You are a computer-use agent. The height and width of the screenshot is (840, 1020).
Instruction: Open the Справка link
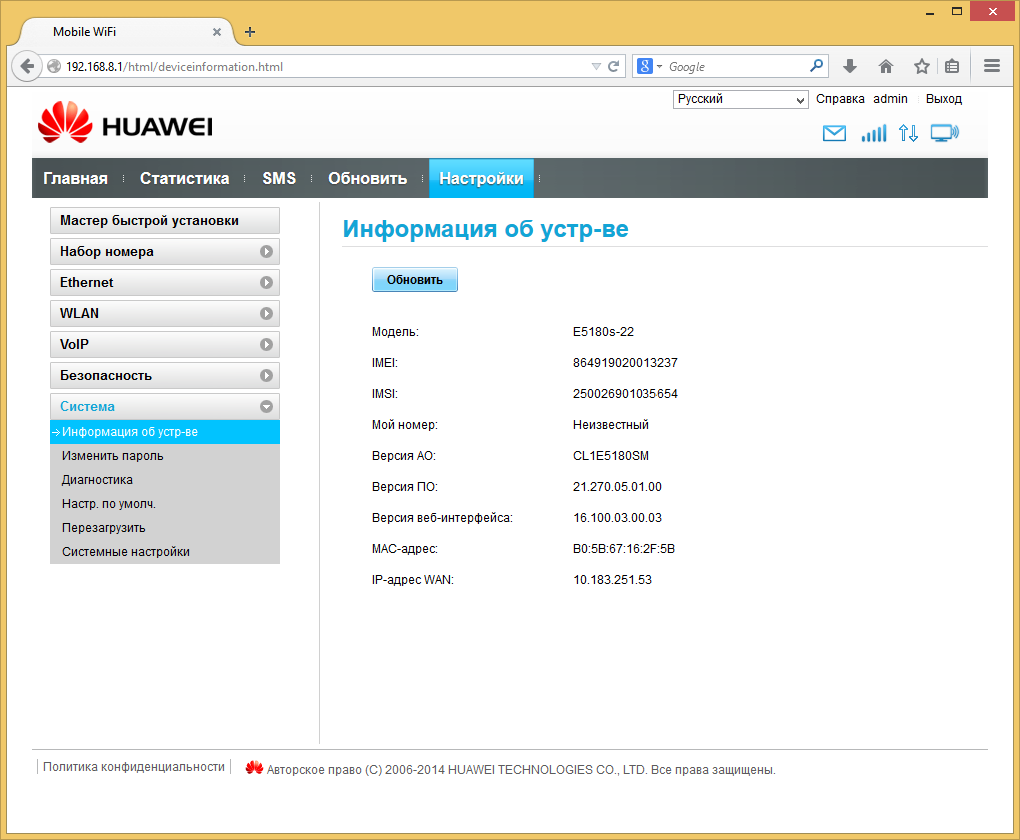tap(840, 99)
